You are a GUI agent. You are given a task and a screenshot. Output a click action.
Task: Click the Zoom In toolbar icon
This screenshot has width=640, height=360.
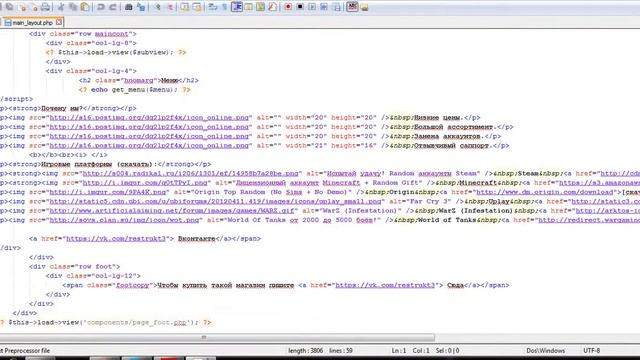[158, 7]
